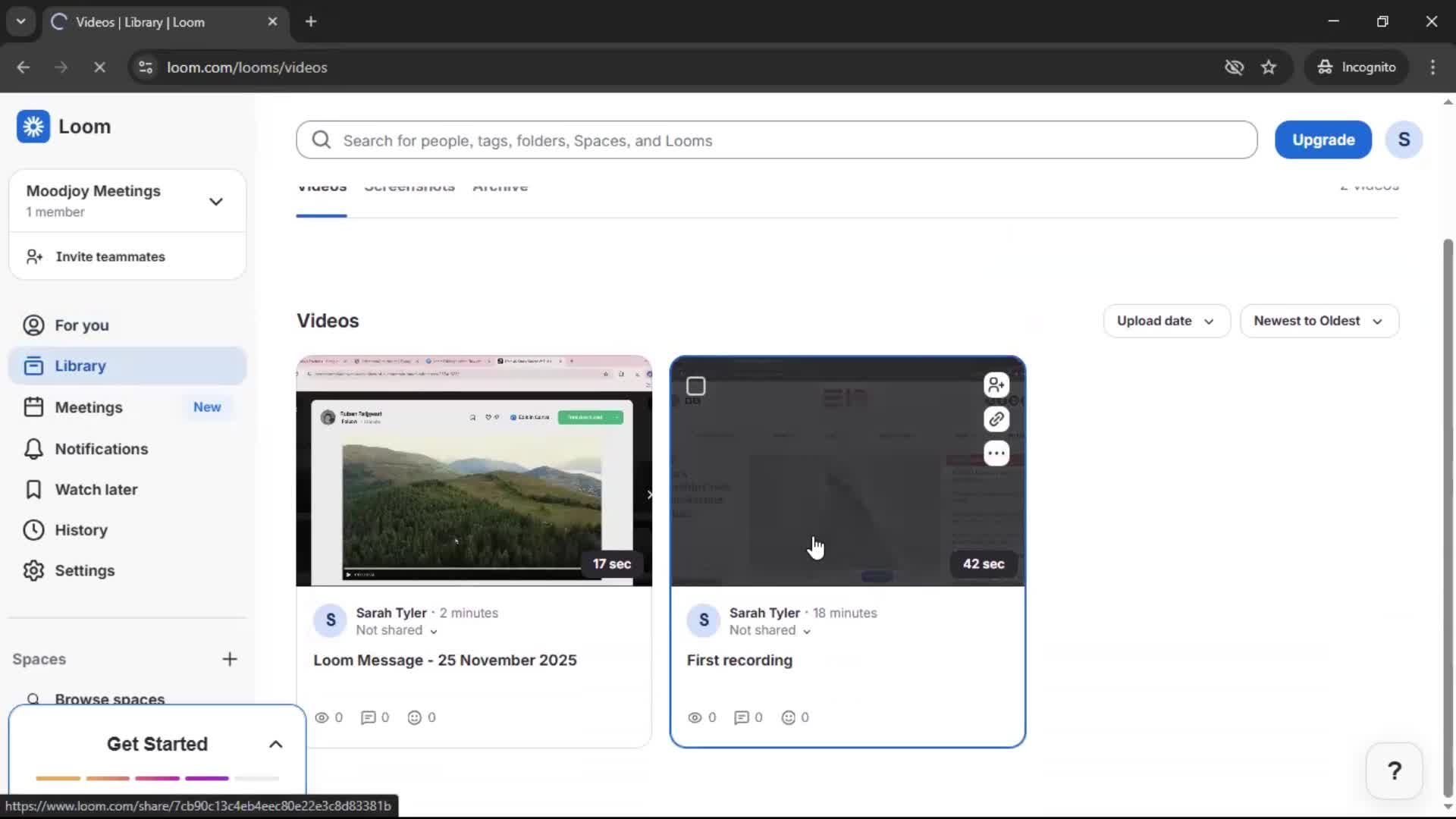Screen dimensions: 1456x819
Task: Go to Meetings in the sidebar
Action: [88, 408]
